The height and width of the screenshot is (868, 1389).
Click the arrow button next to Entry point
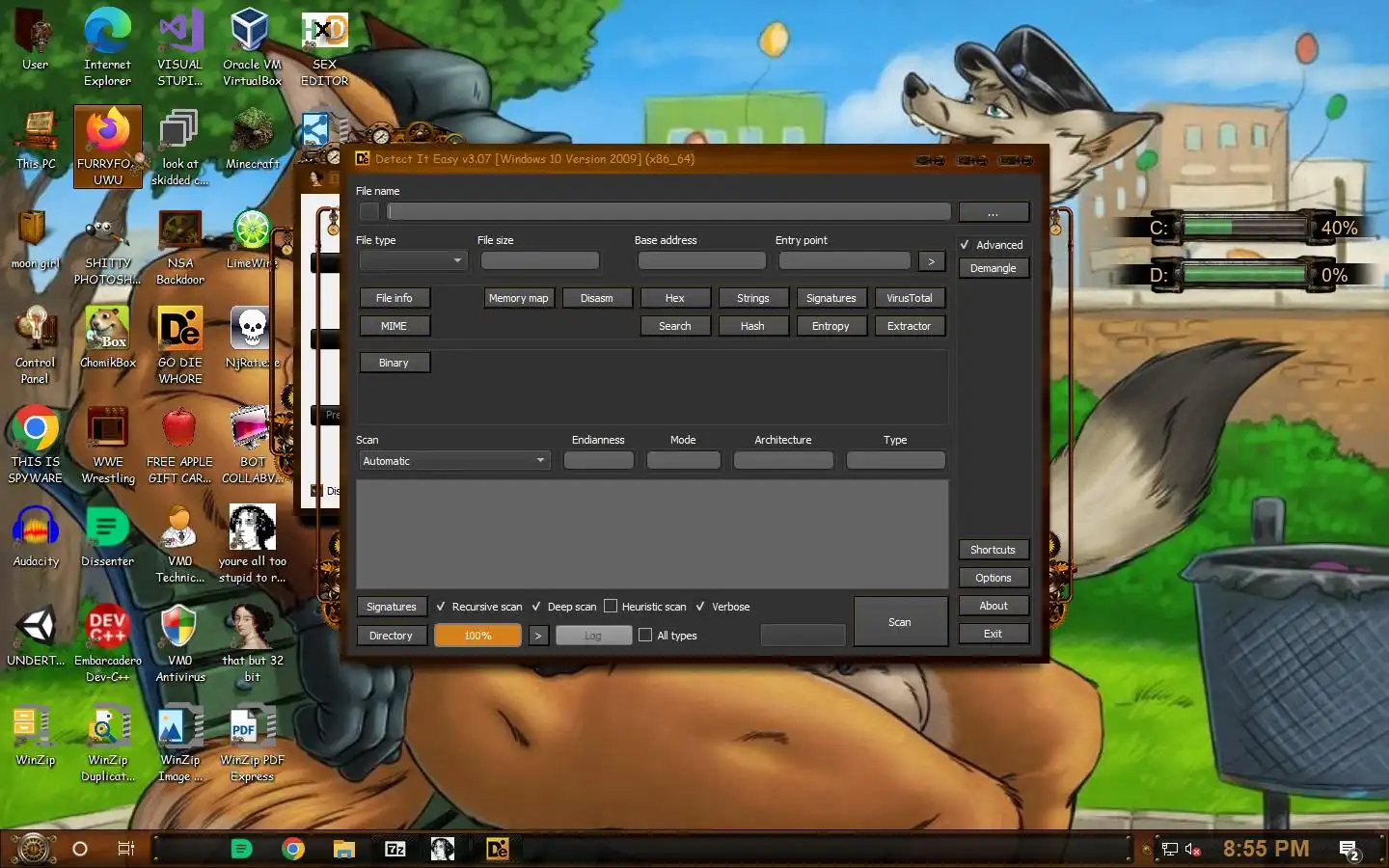pyautogui.click(x=931, y=261)
